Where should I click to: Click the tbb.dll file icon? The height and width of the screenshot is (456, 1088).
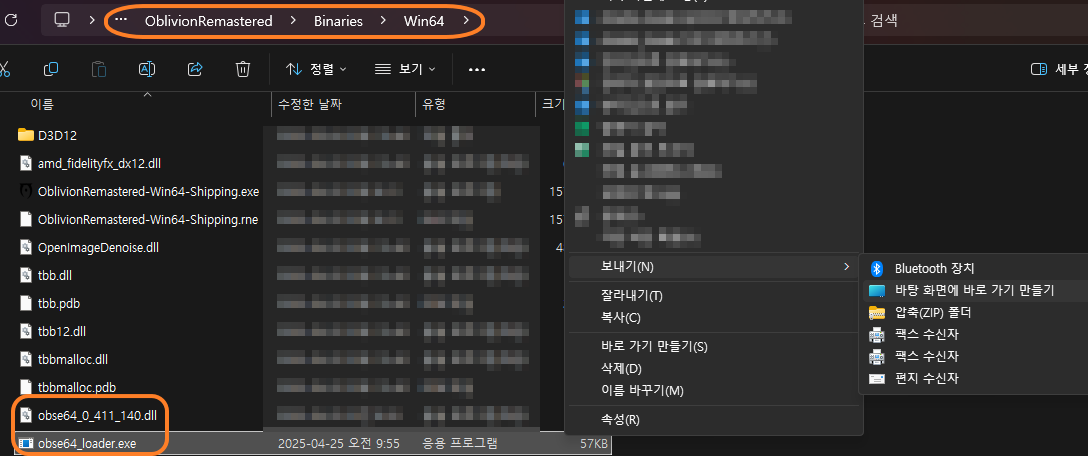[26, 275]
